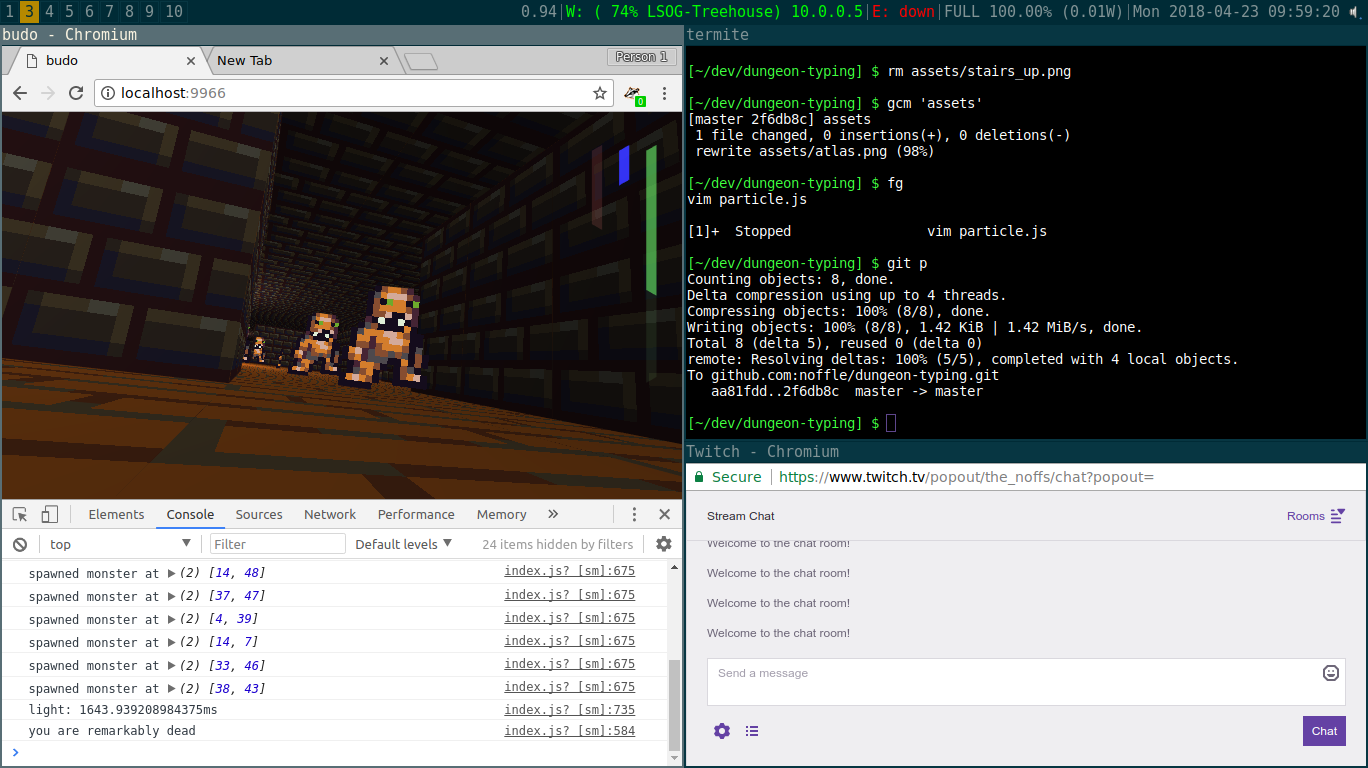
Task: Open the Memory tab in DevTools
Action: click(501, 515)
